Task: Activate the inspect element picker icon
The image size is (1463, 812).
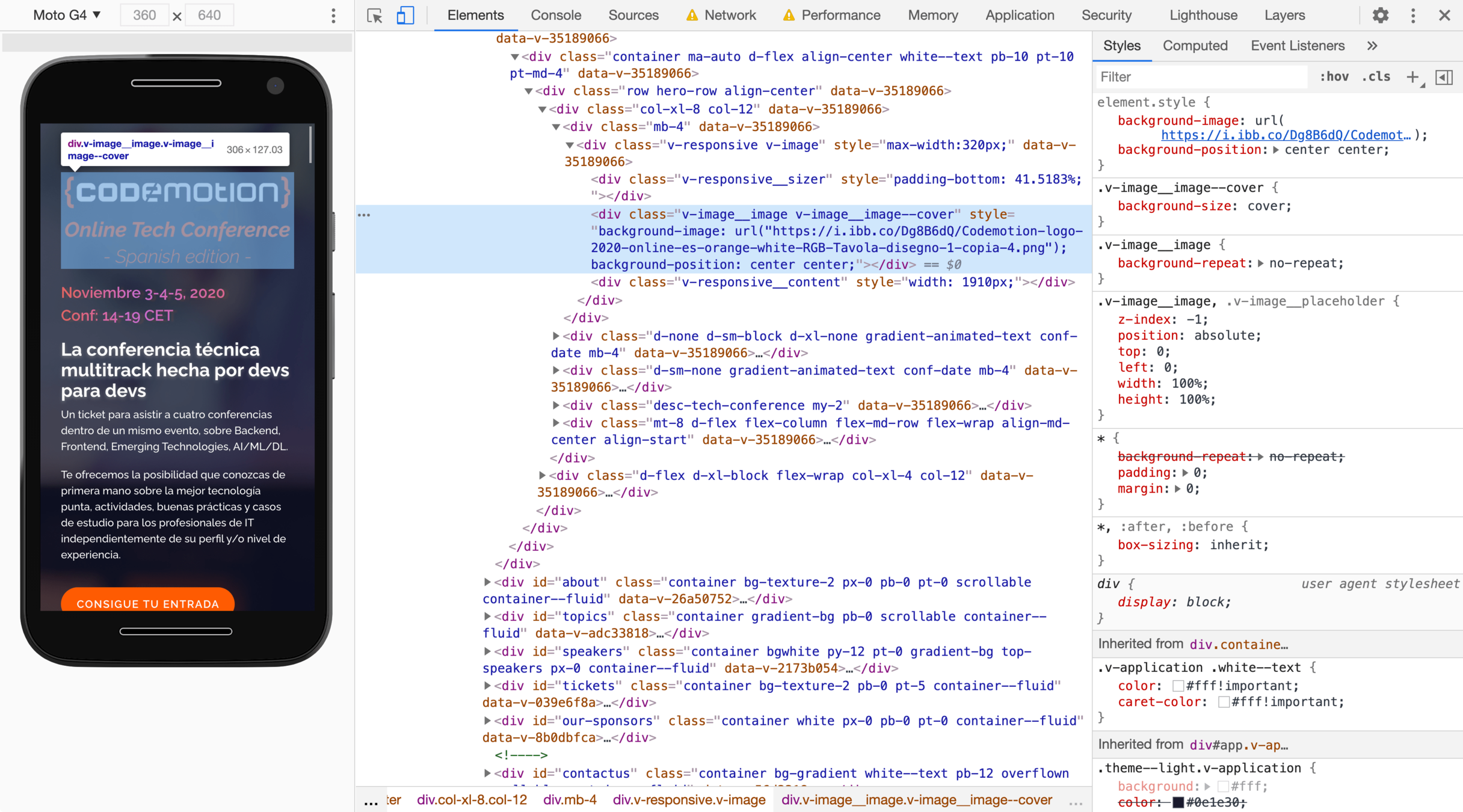Action: click(x=375, y=16)
